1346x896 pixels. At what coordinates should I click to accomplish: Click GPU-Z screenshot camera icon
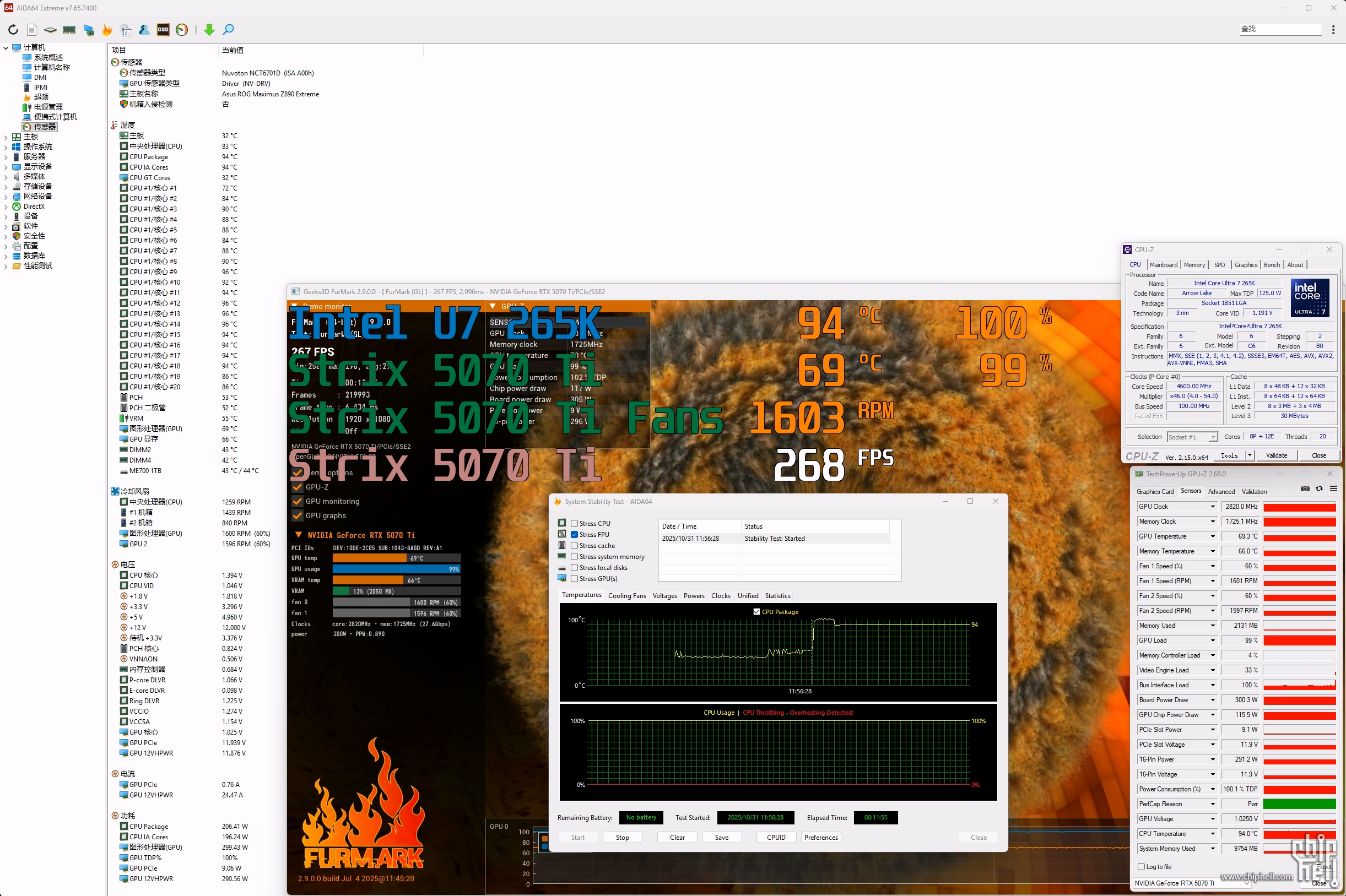click(1305, 489)
